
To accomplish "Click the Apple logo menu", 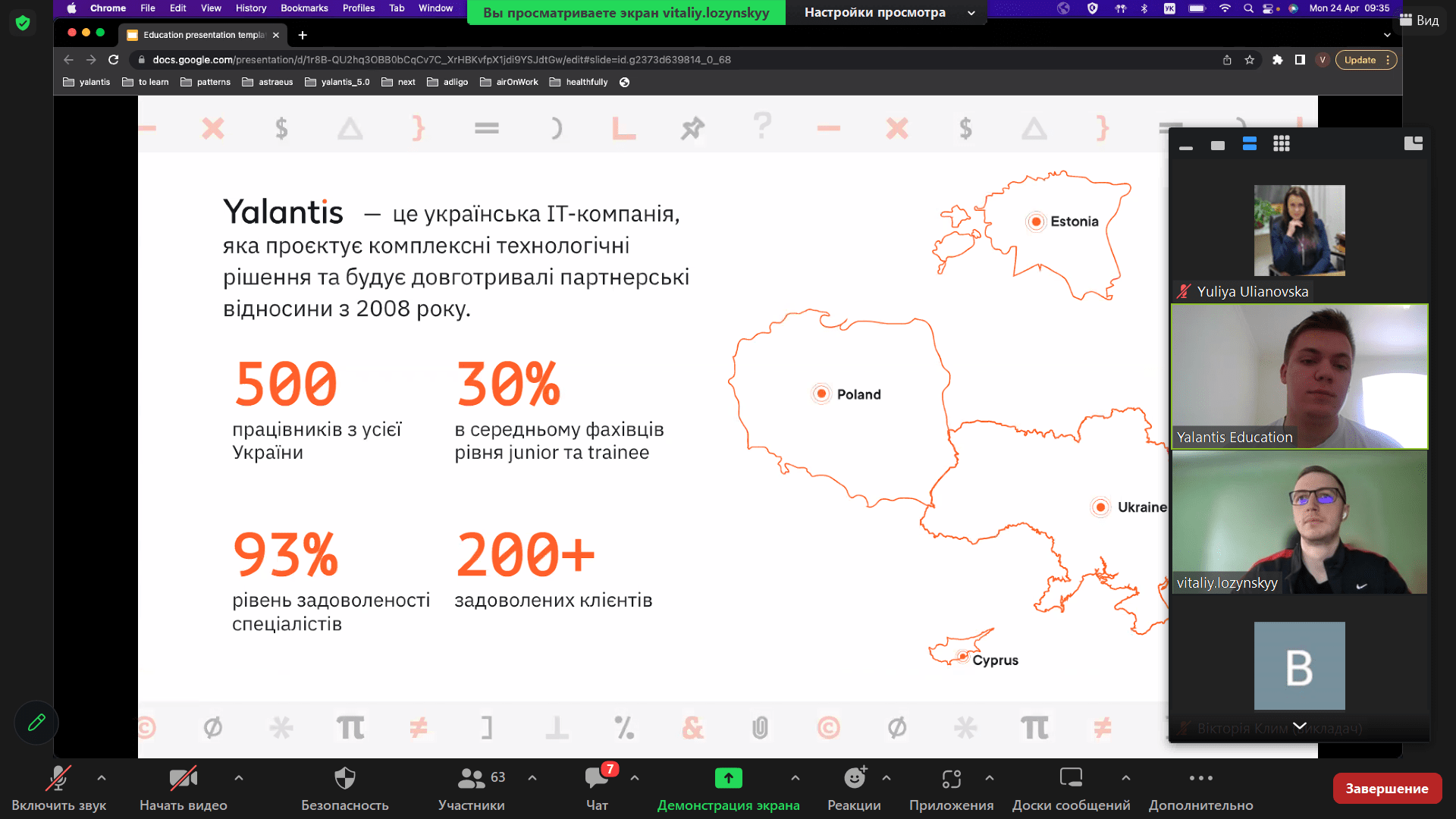I will point(71,8).
